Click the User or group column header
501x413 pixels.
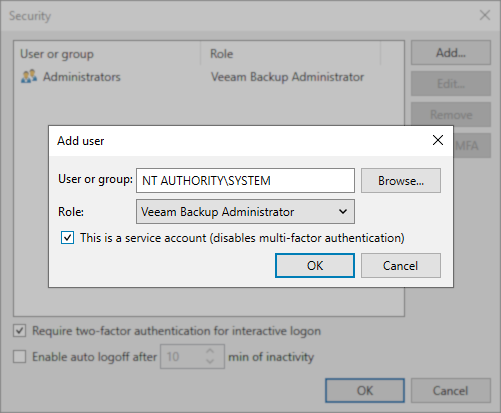107,53
